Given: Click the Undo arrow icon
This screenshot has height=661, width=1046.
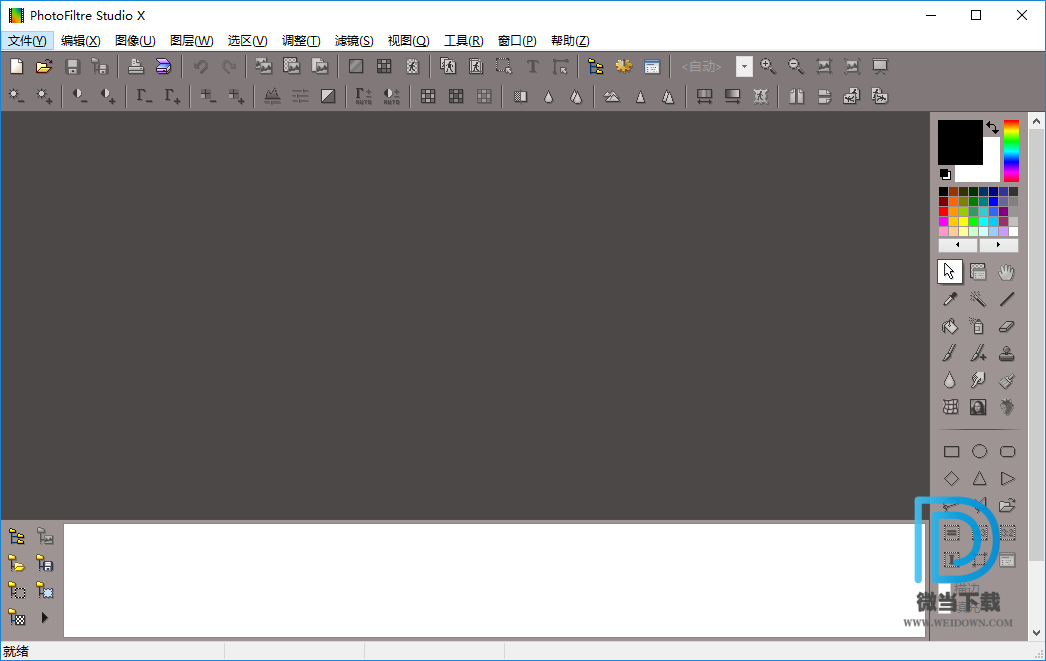Looking at the screenshot, I should point(201,66).
